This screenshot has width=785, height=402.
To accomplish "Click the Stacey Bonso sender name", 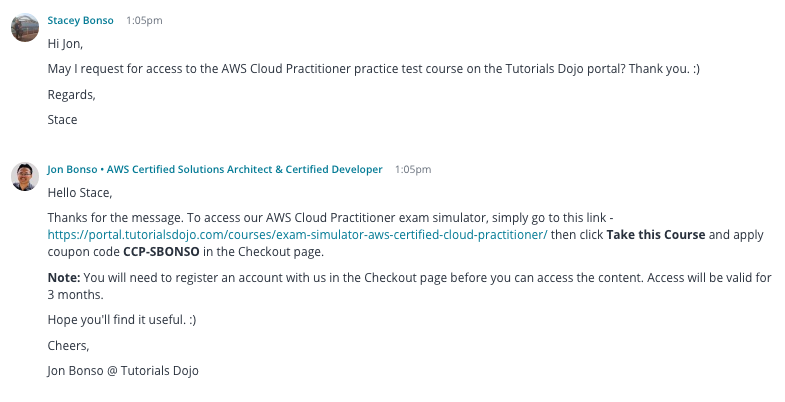I will click(x=80, y=21).
